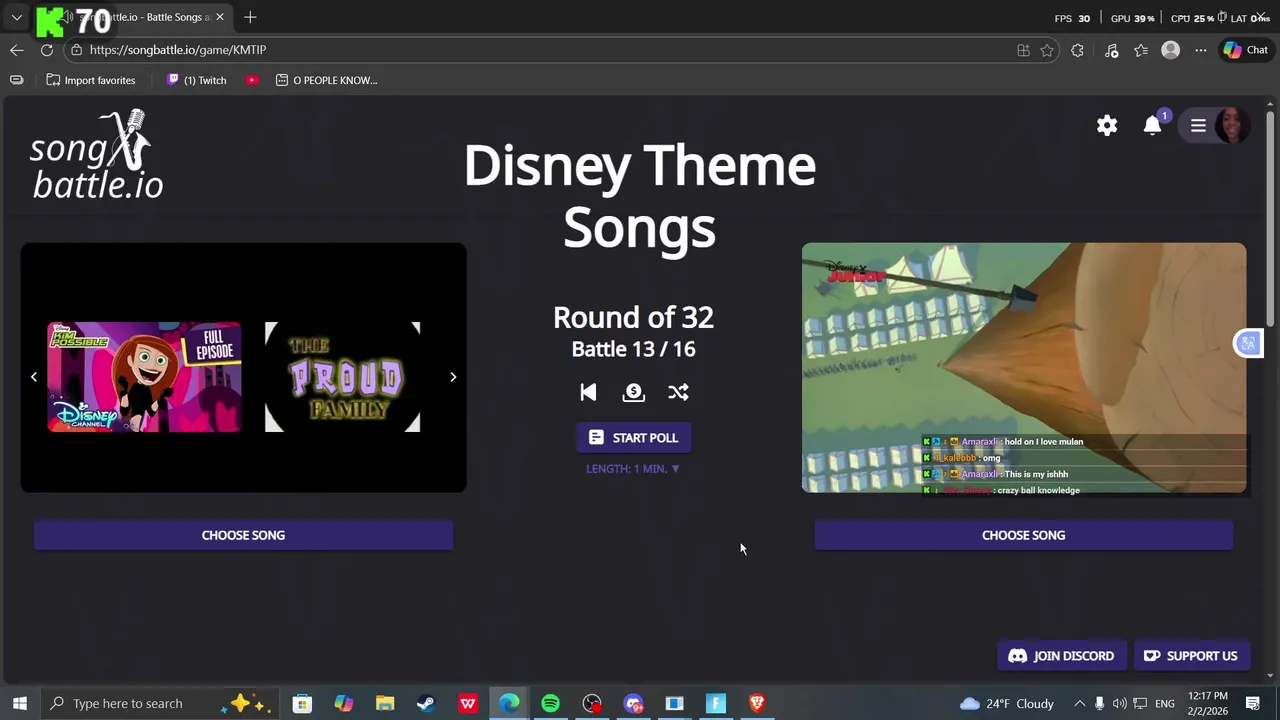
Task: Click the taskbar search box
Action: click(160, 703)
